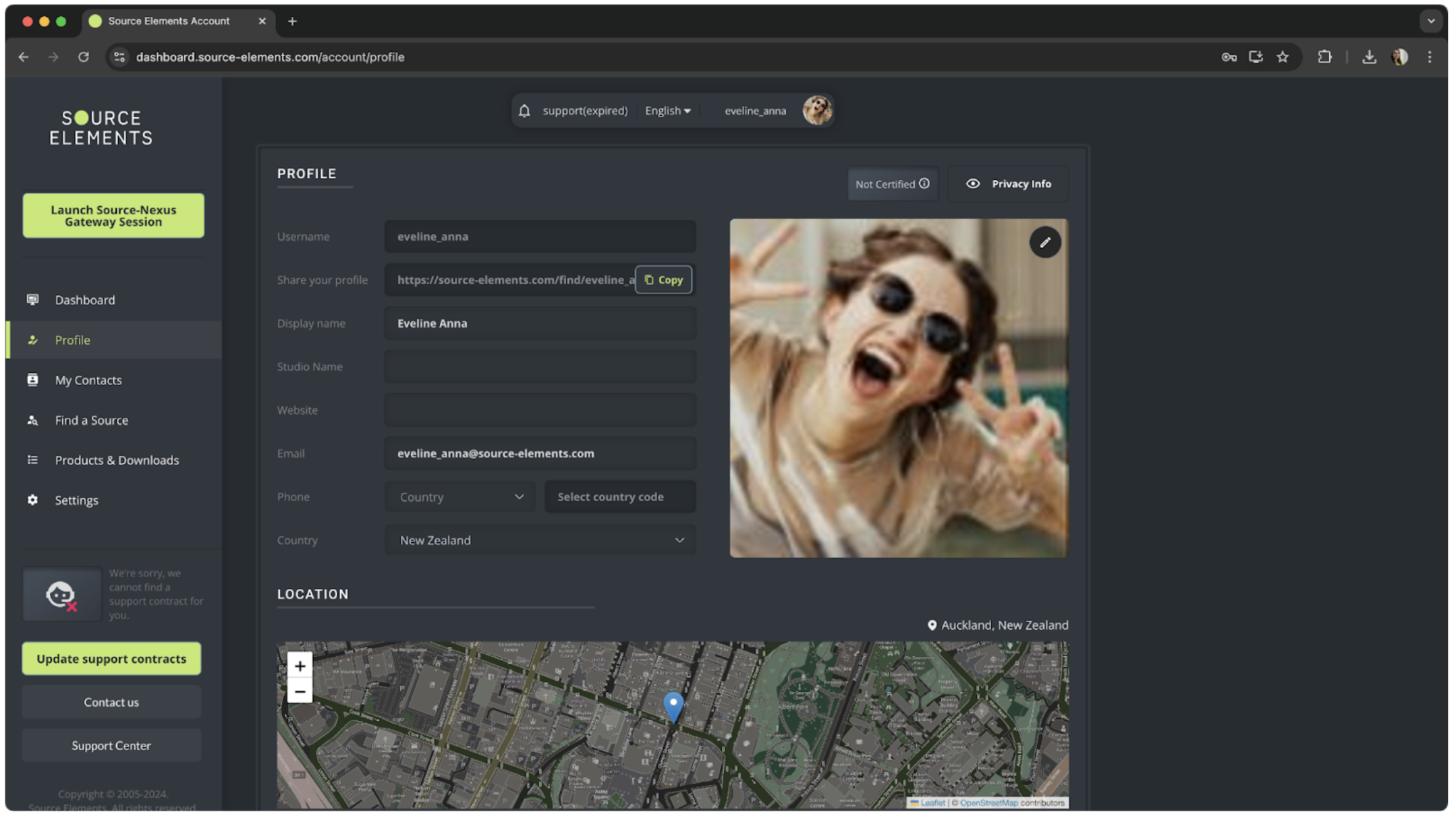The width and height of the screenshot is (1456, 820).
Task: Click Launch Source-Nexus Gateway Session button
Action: point(113,216)
